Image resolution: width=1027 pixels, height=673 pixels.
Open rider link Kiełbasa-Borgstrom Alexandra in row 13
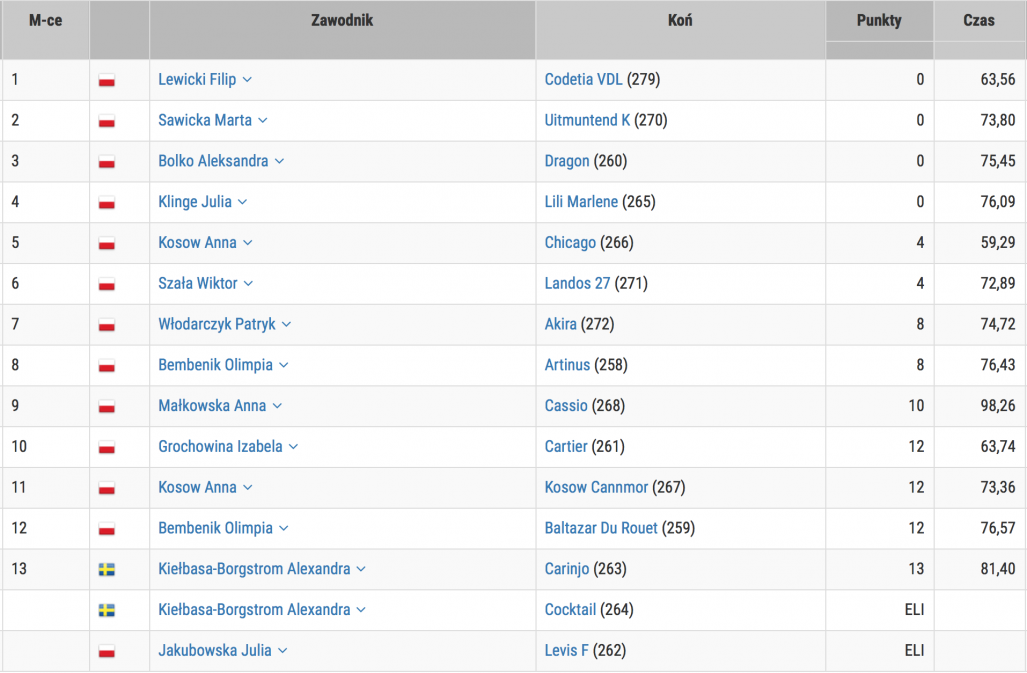click(x=254, y=569)
